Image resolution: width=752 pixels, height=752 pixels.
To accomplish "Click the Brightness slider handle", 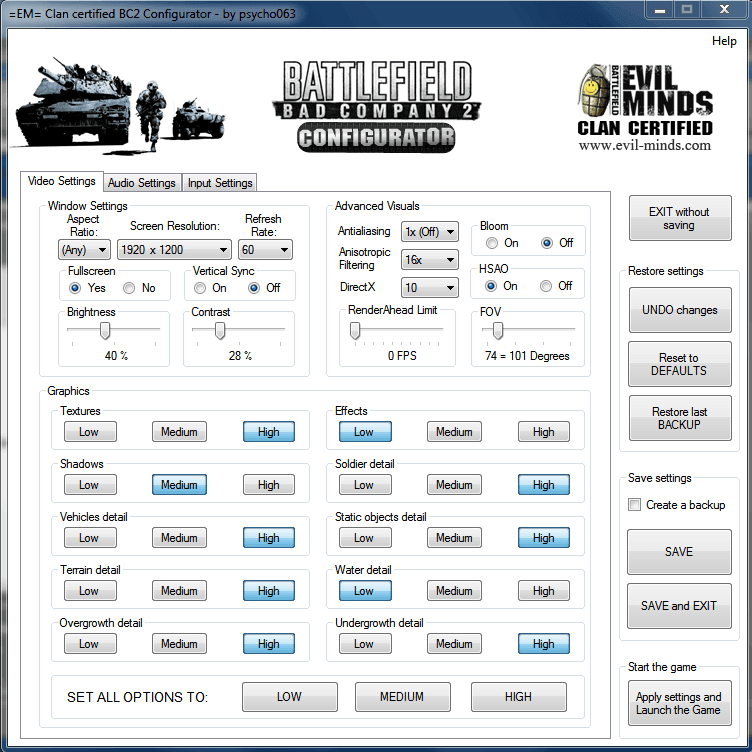I will pos(105,330).
